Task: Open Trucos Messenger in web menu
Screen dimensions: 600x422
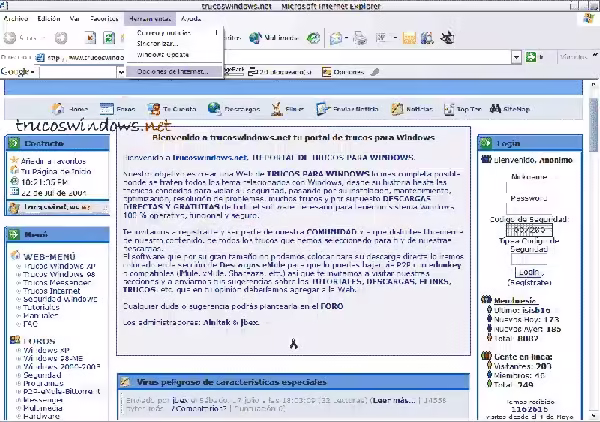Action: 57,283
